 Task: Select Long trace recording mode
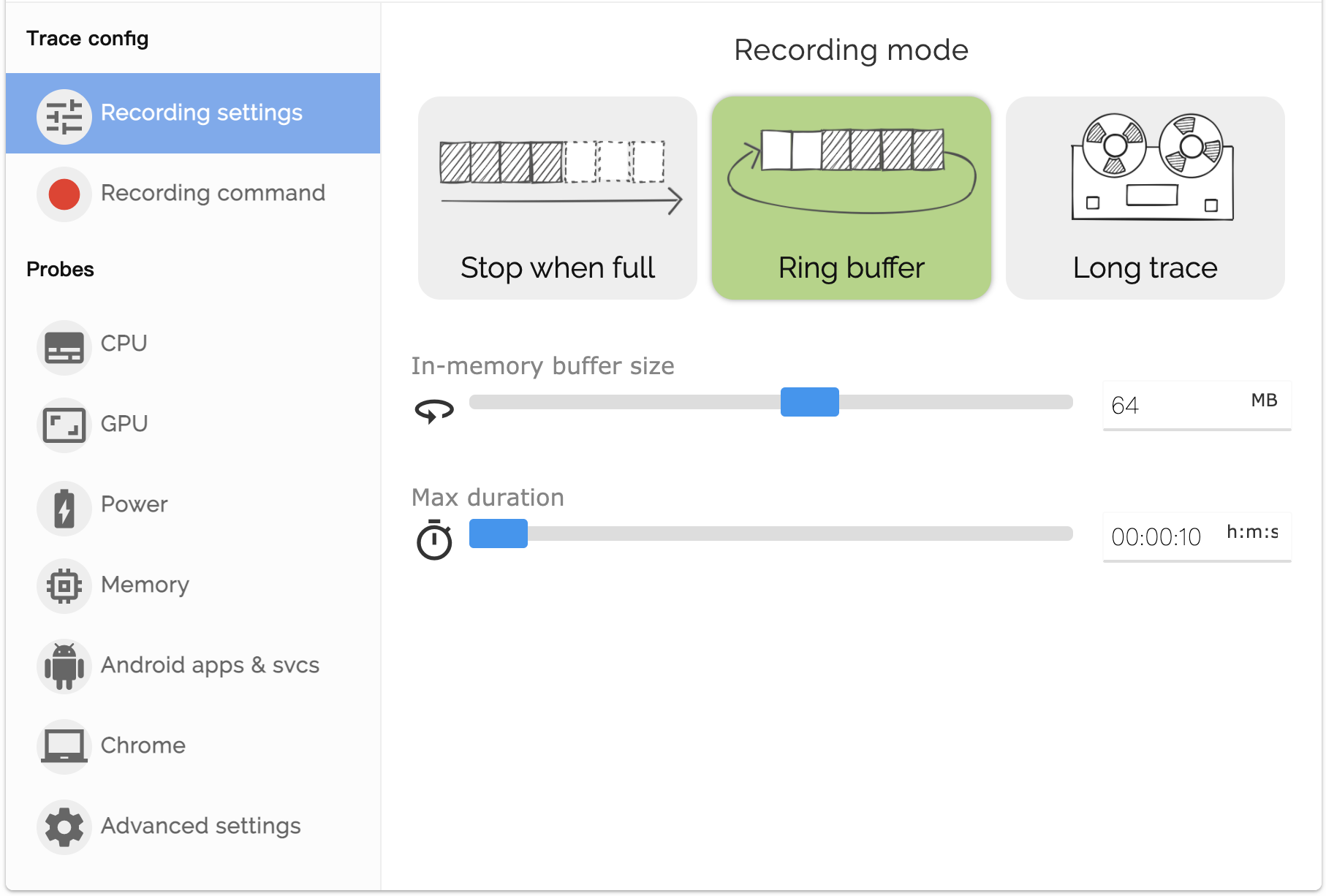1145,198
